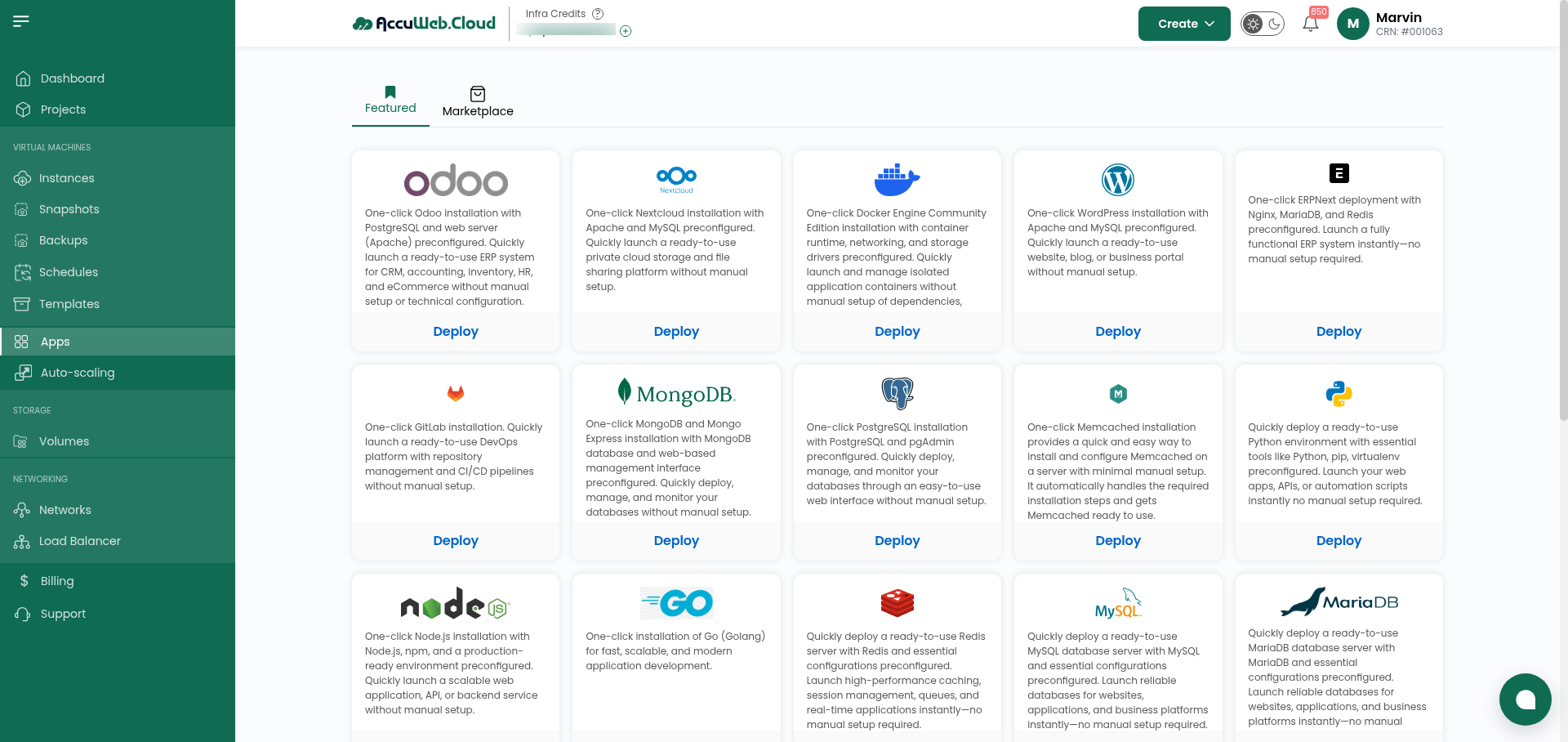Open the notifications bell icon
Screen dimensions: 1568x742
pos(1311,24)
